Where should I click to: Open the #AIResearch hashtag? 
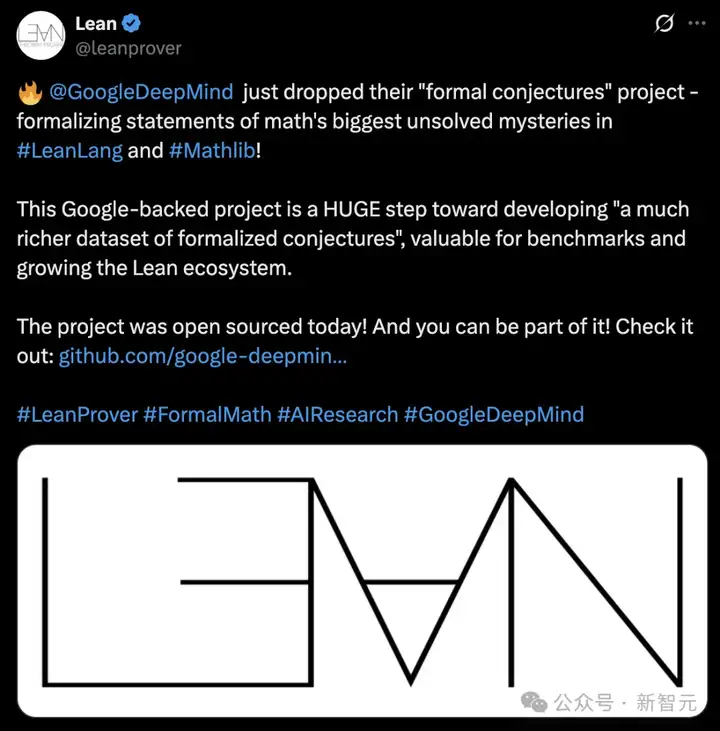338,414
